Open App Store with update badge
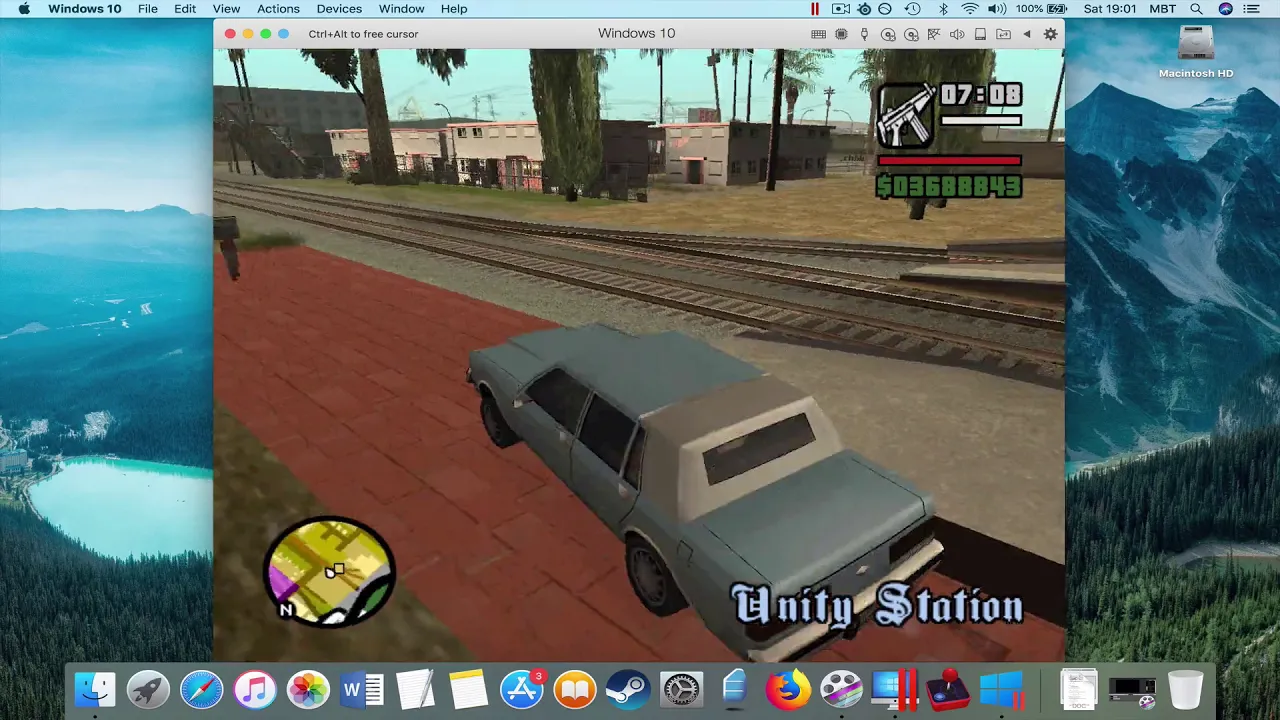The image size is (1280, 720). click(522, 690)
